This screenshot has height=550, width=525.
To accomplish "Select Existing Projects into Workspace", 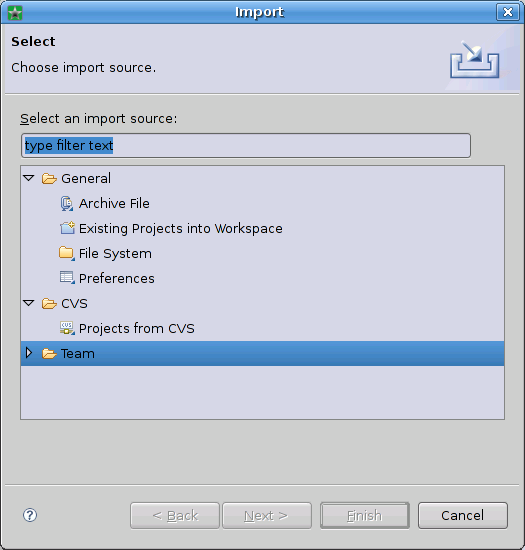I will 181,228.
